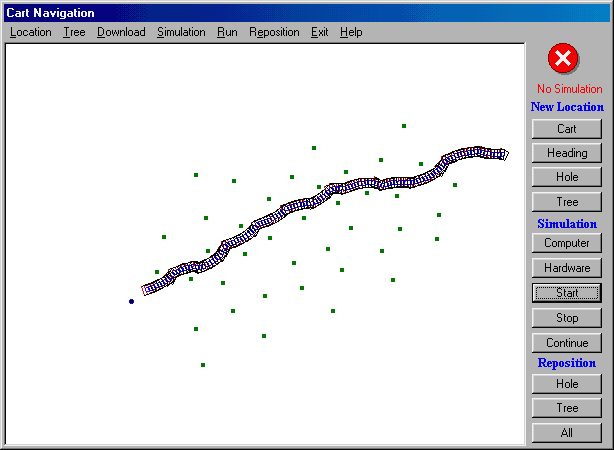The image size is (614, 450).
Task: Click the Tree button under Reposition
Action: (x=567, y=408)
